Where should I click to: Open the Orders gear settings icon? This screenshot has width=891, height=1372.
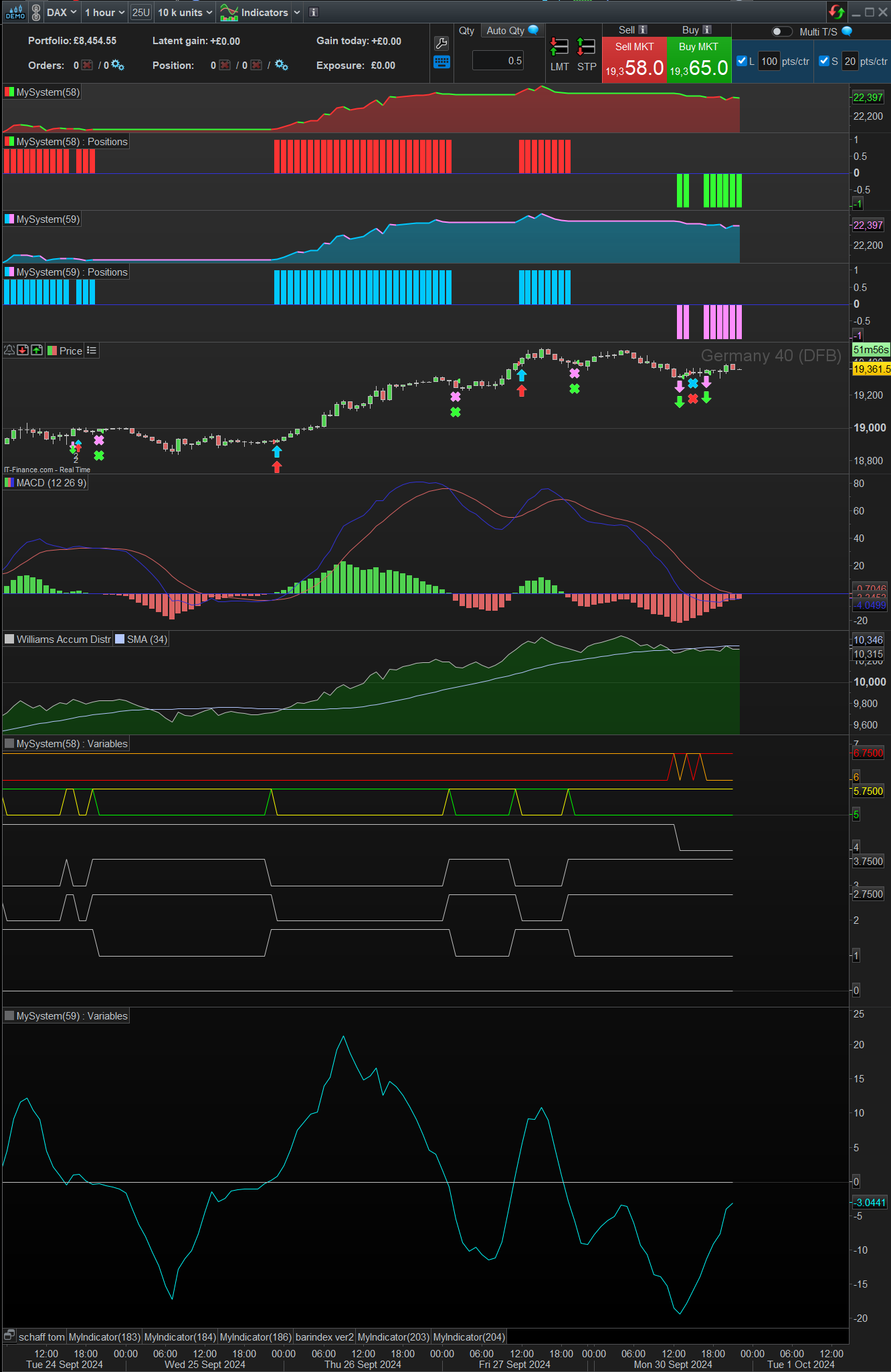point(118,65)
